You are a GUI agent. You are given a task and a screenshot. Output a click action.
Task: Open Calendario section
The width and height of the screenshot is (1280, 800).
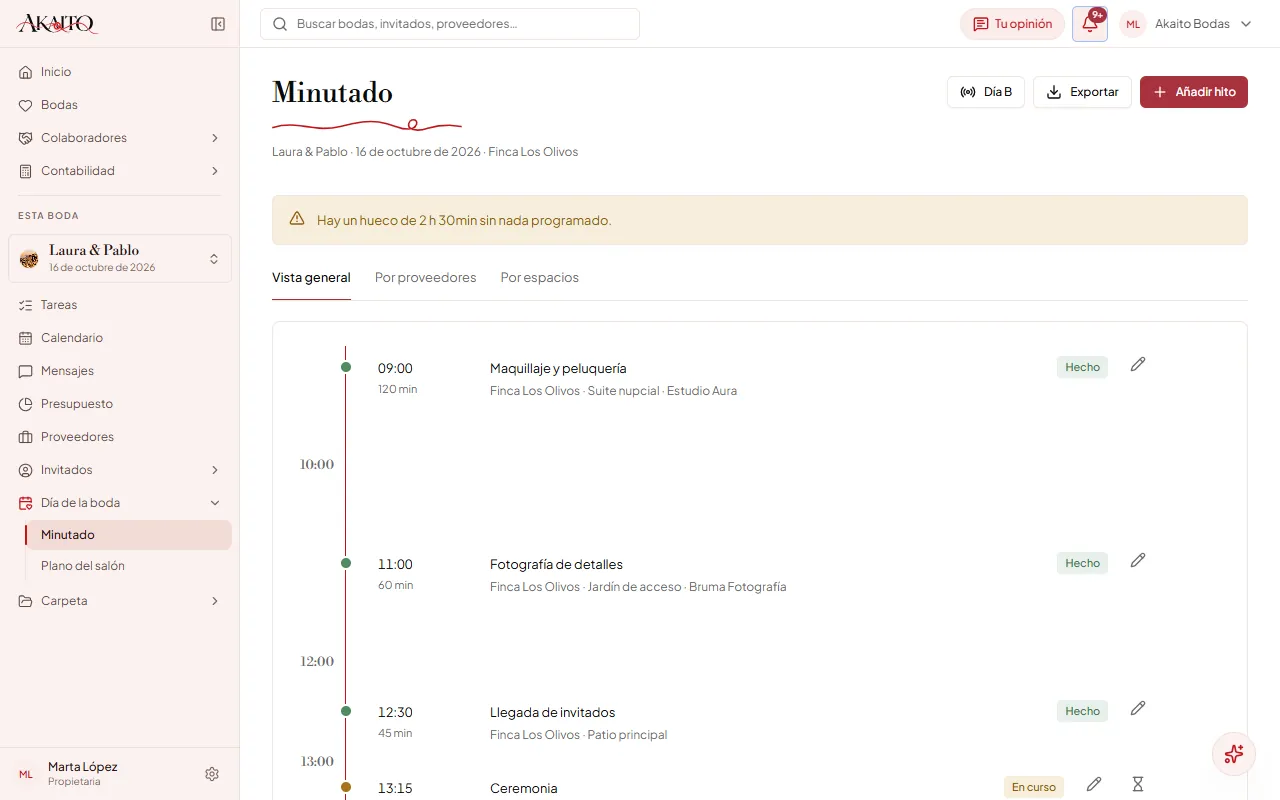click(120, 338)
